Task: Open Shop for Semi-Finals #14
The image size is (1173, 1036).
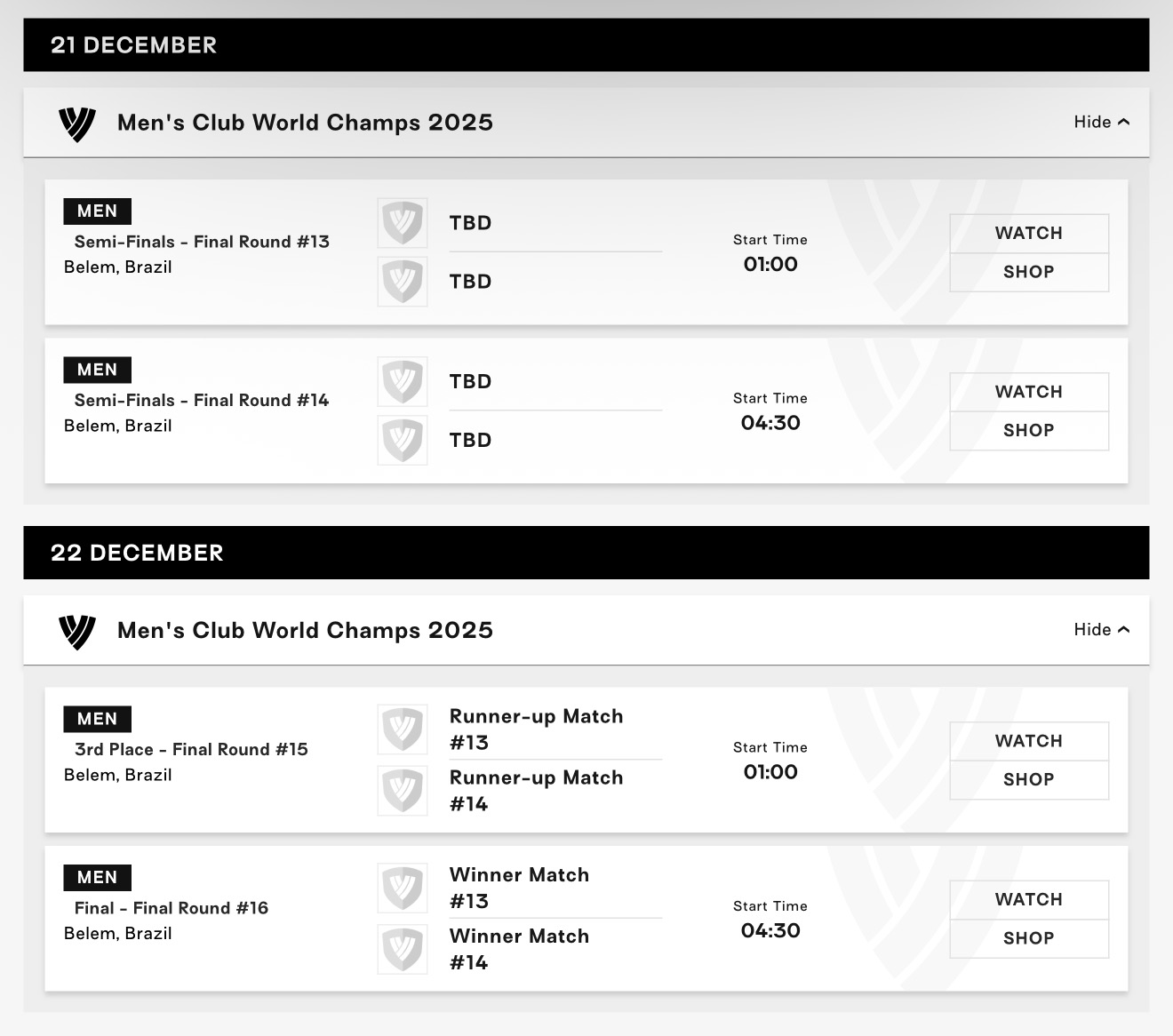Action: [x=1028, y=431]
